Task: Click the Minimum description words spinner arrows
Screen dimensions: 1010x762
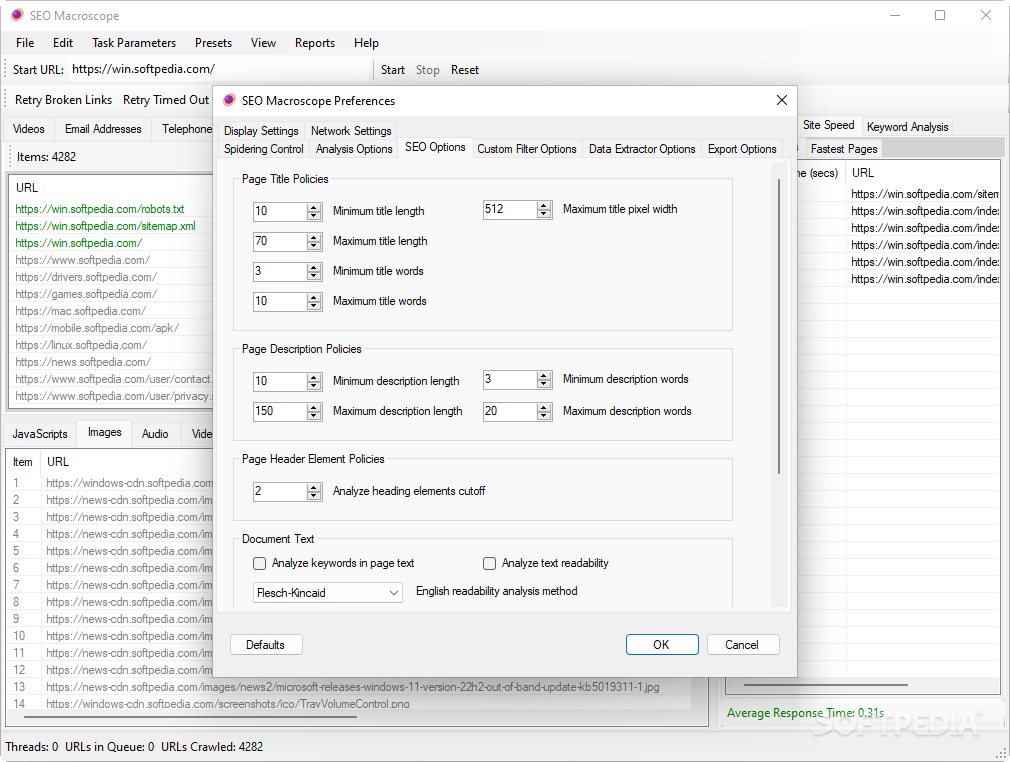Action: tap(544, 379)
